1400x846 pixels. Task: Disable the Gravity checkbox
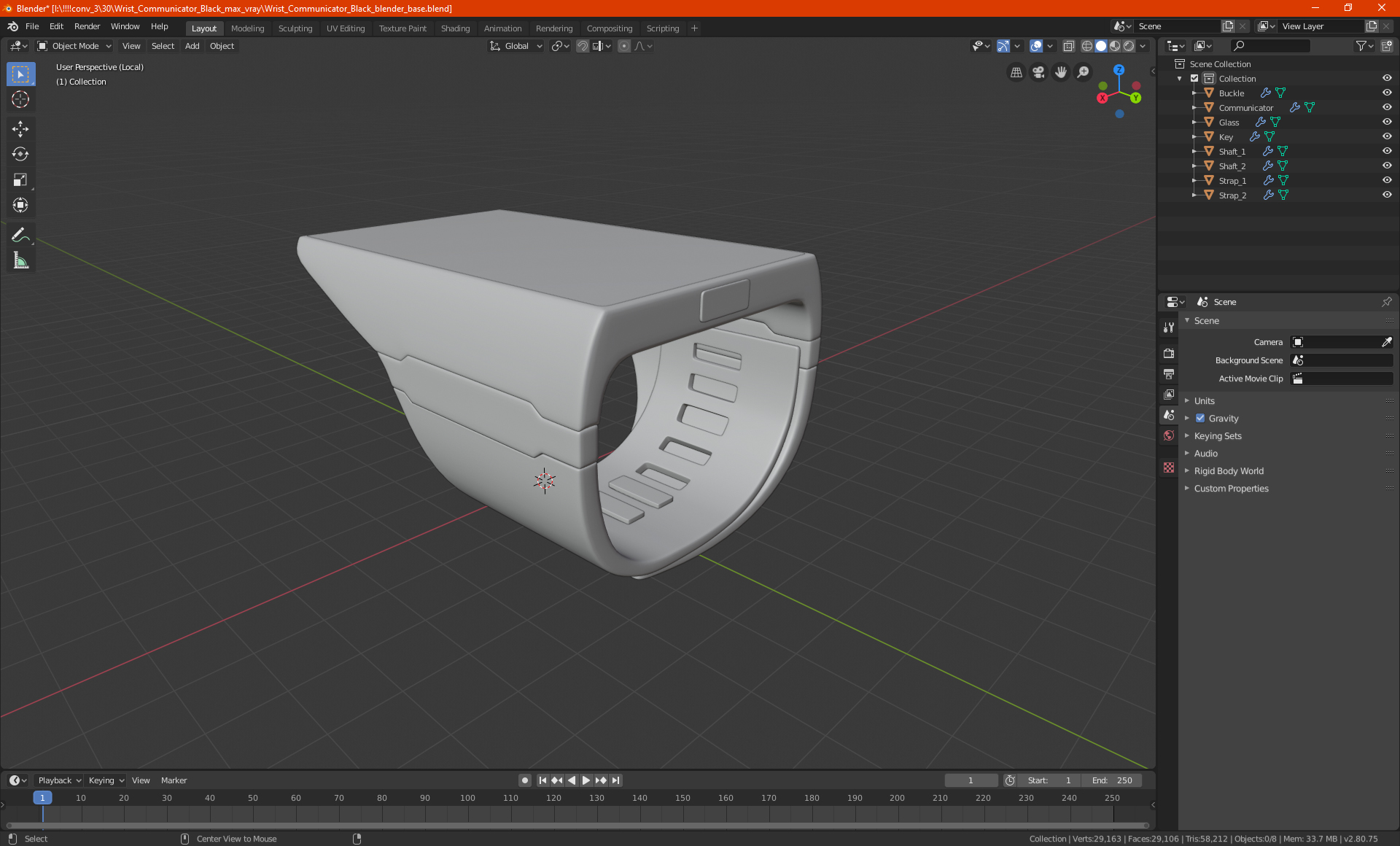1200,418
